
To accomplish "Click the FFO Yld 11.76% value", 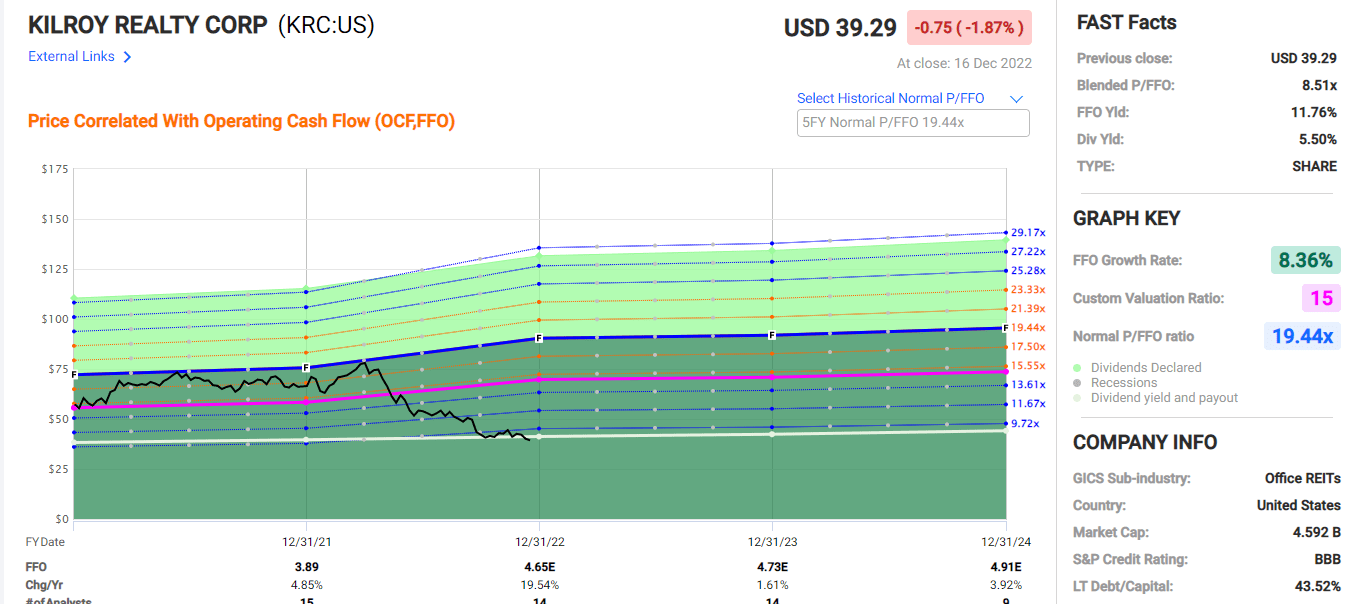I will tap(1314, 112).
